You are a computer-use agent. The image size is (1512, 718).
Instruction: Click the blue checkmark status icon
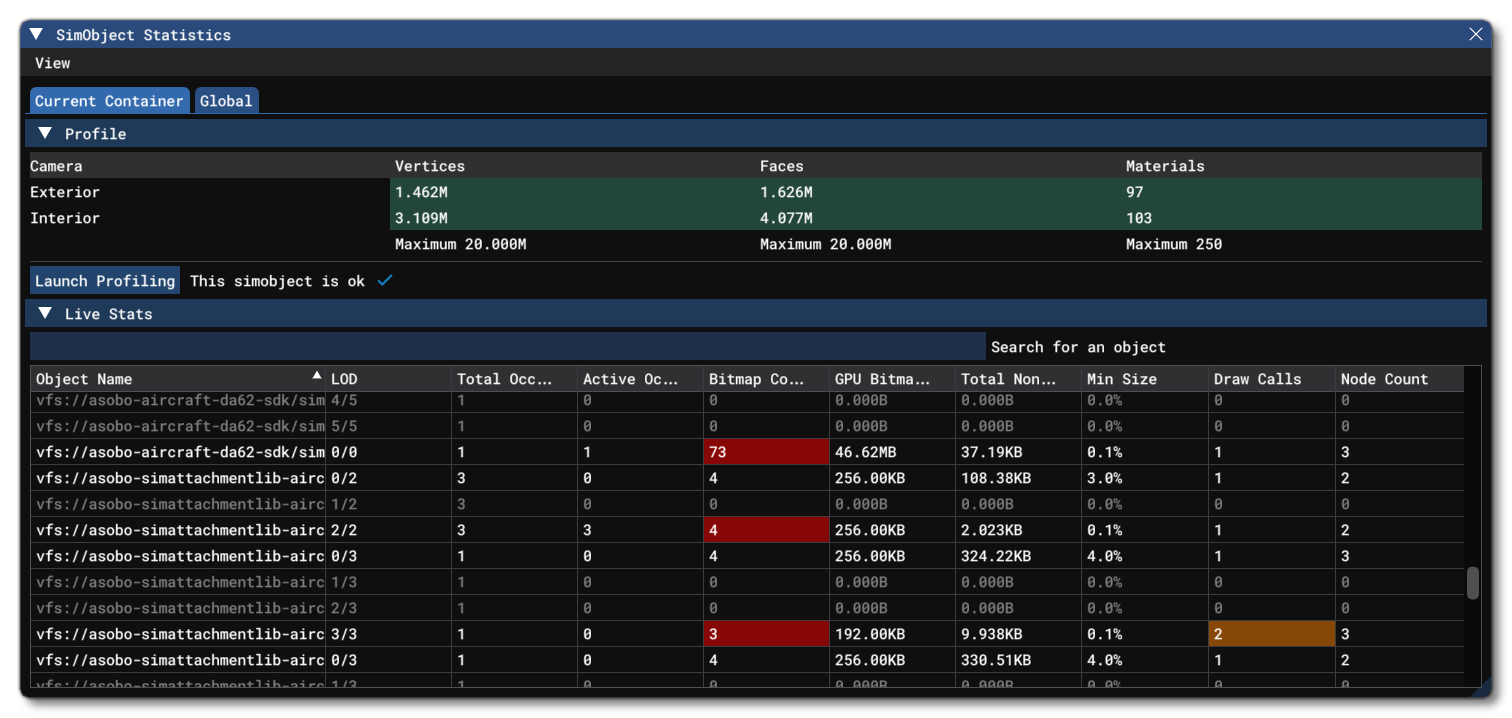384,281
